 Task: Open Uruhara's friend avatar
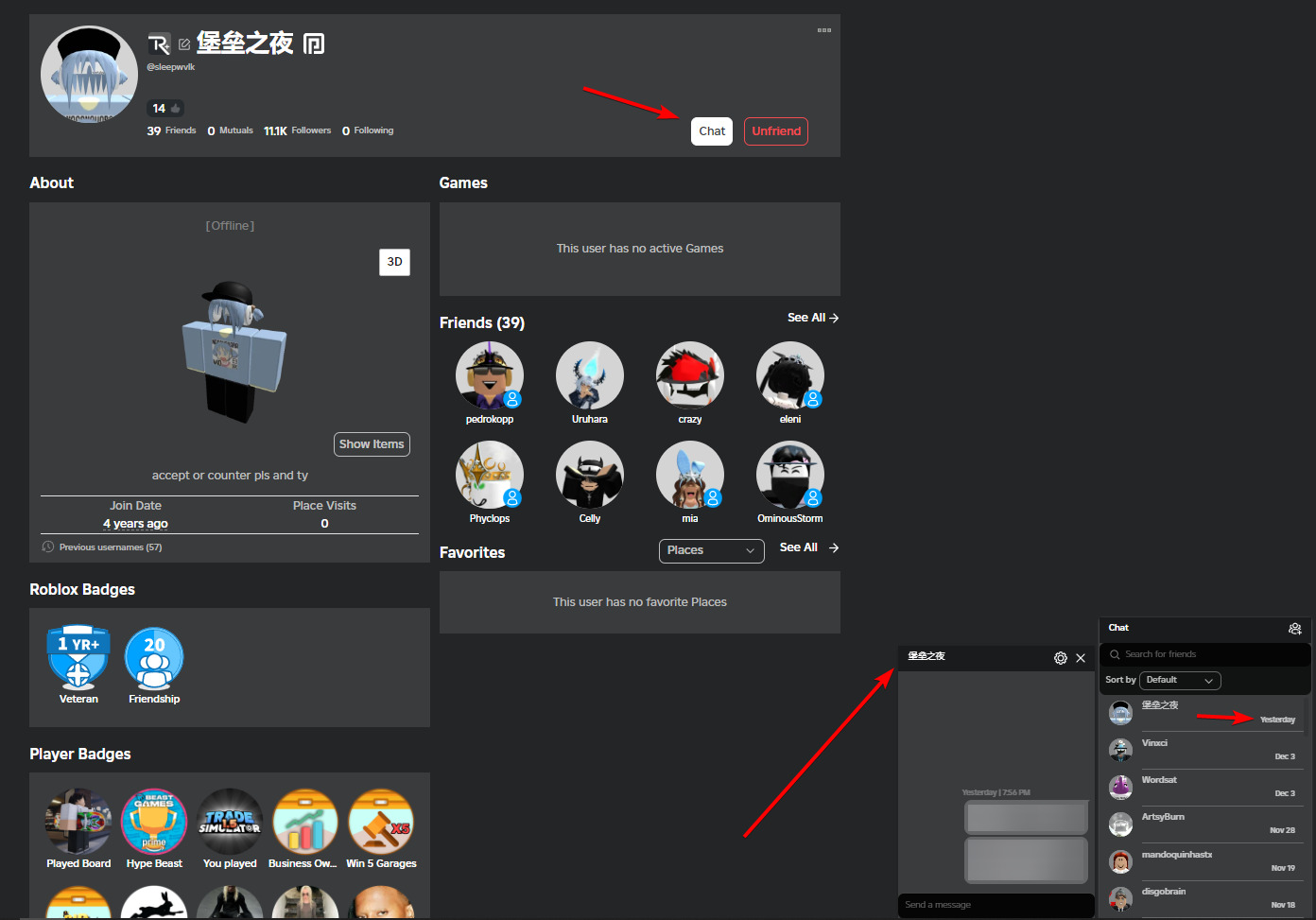(x=590, y=375)
